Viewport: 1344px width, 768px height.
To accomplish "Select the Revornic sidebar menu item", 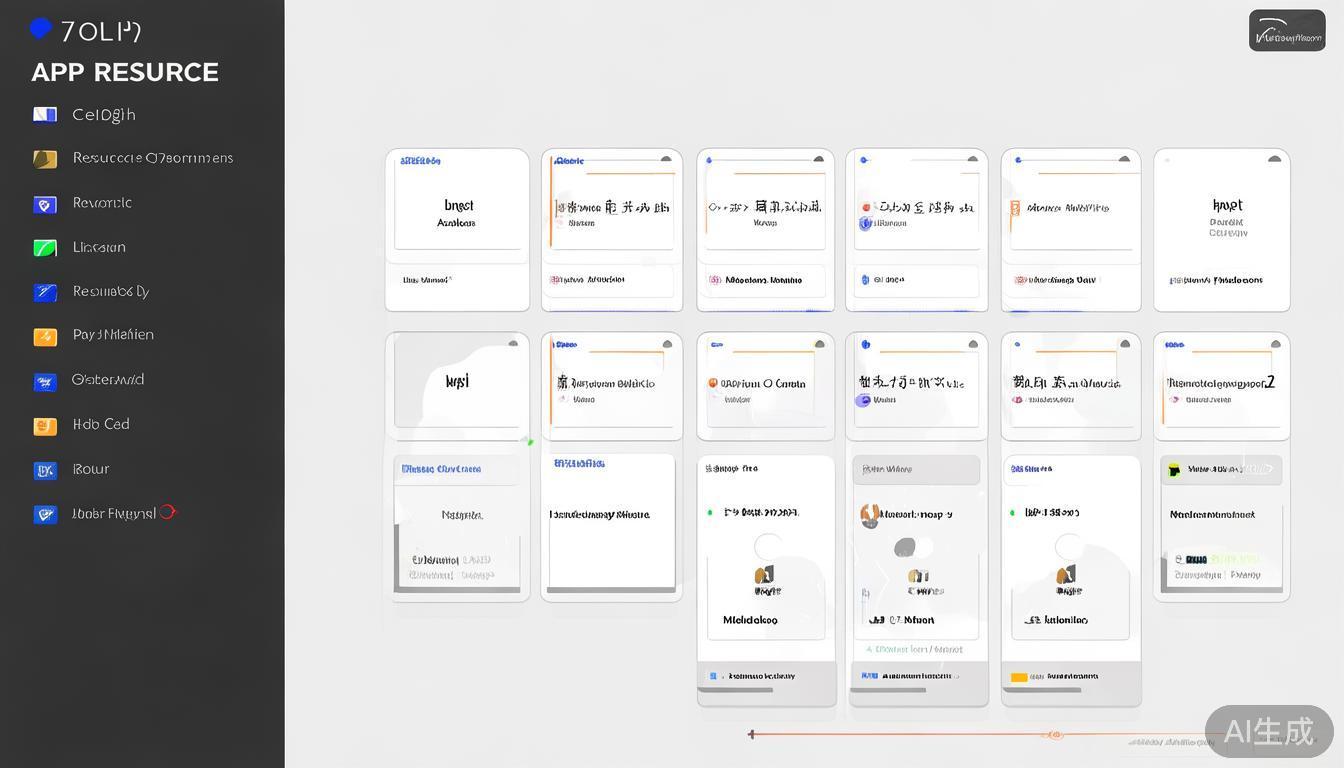I will 102,203.
